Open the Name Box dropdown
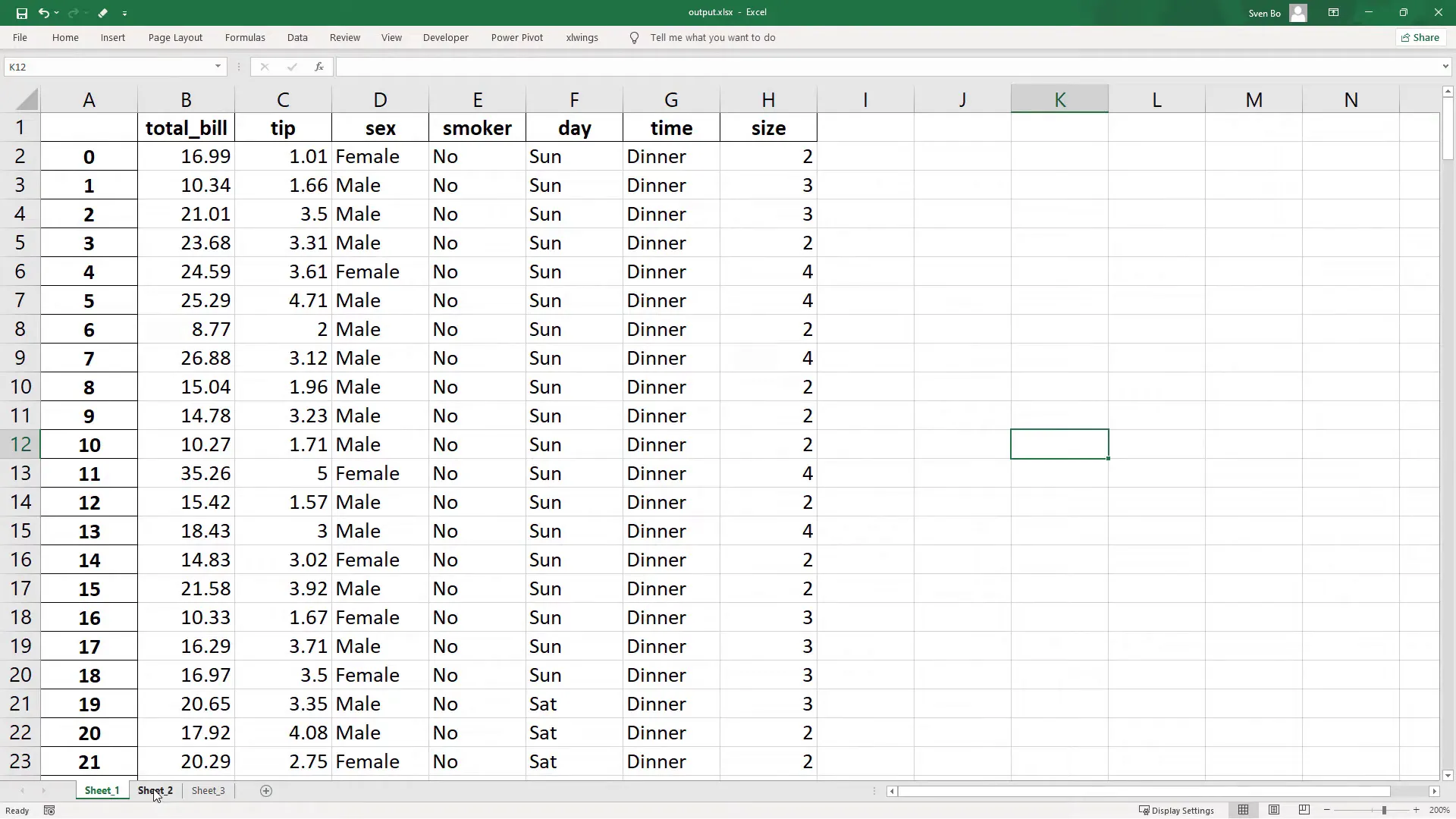The width and height of the screenshot is (1456, 819). click(218, 67)
